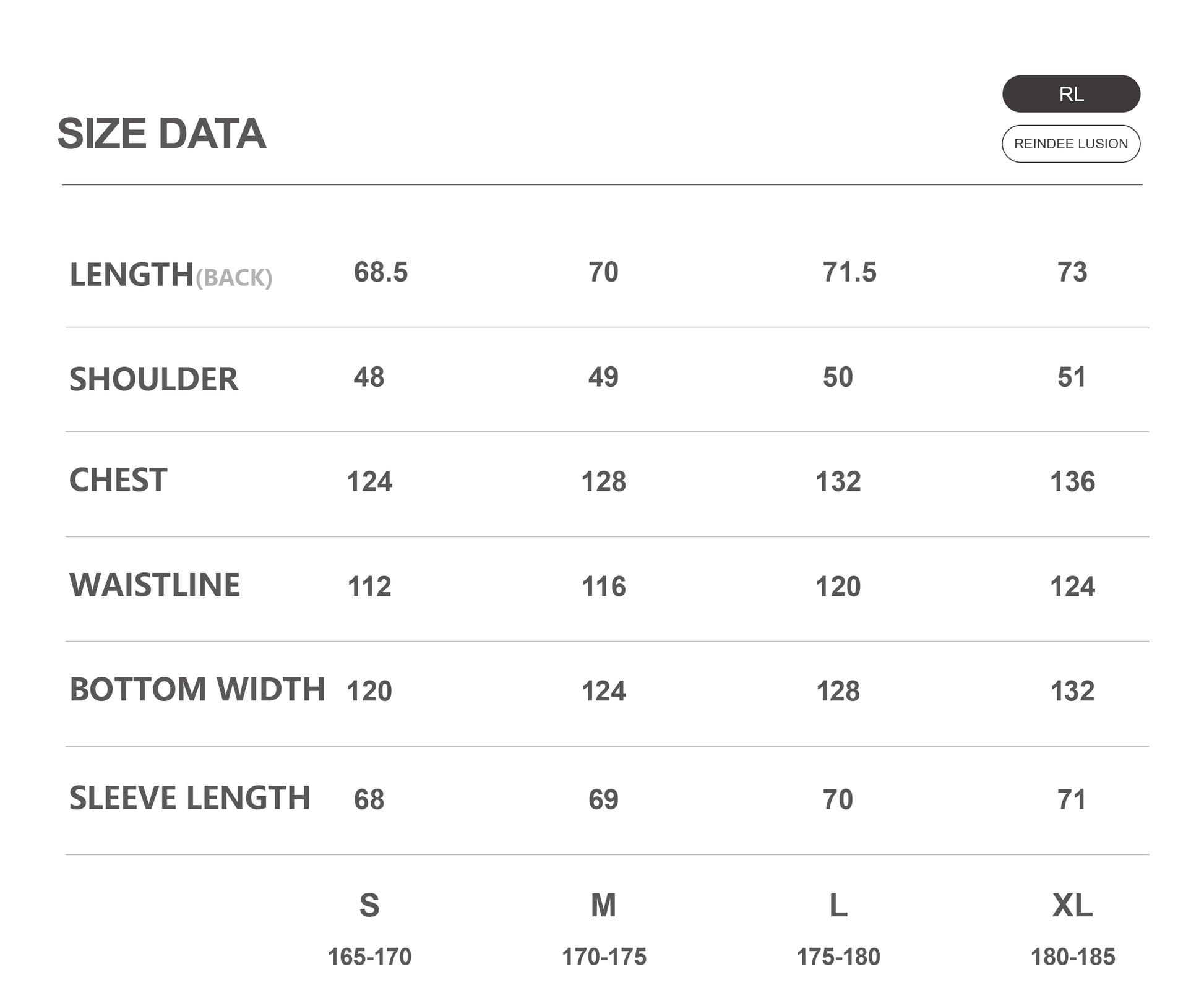This screenshot has height=1006, width=1204.
Task: Click the SHOULDER row label
Action: click(153, 379)
